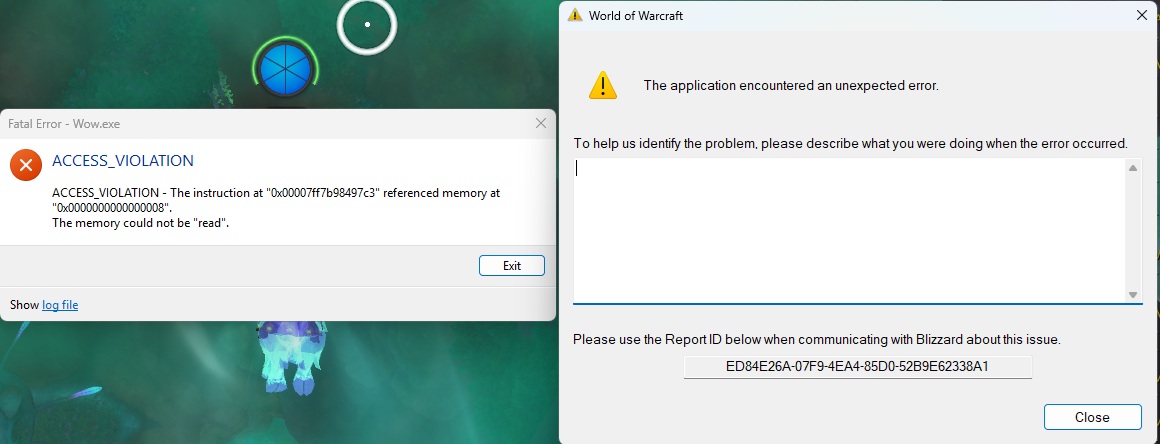Click "Please use the Report ID below" text
The height and width of the screenshot is (444, 1160).
(x=817, y=340)
